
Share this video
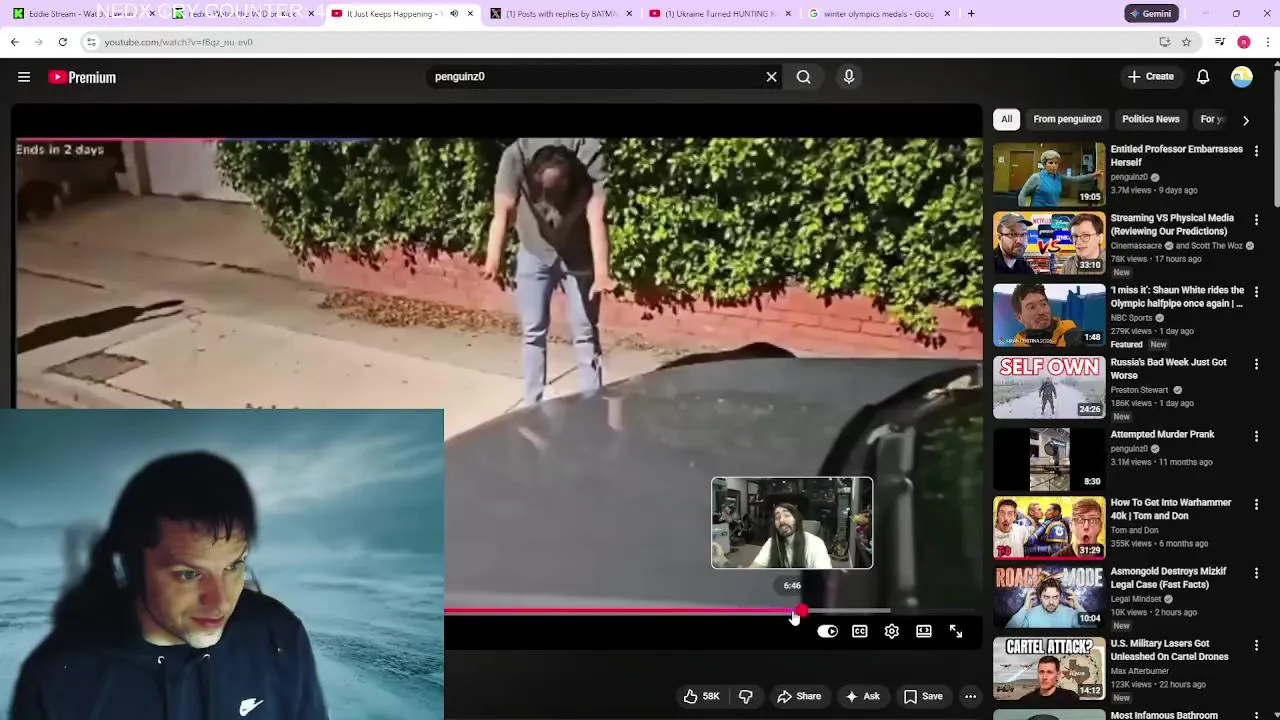[799, 696]
